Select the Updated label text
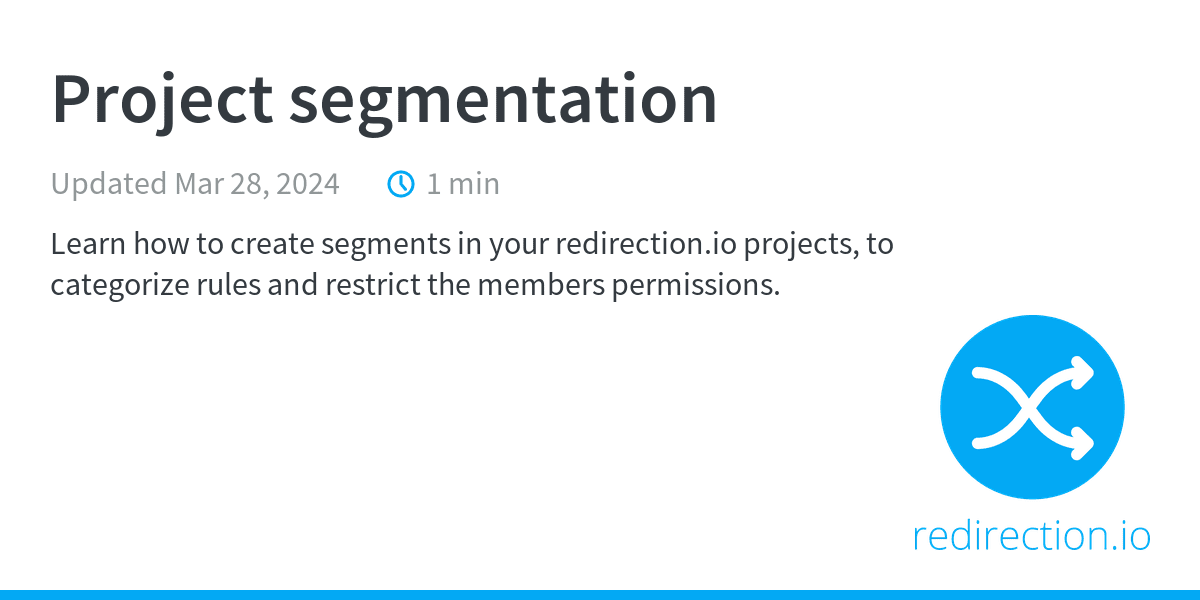The height and width of the screenshot is (600, 1200). 109,185
